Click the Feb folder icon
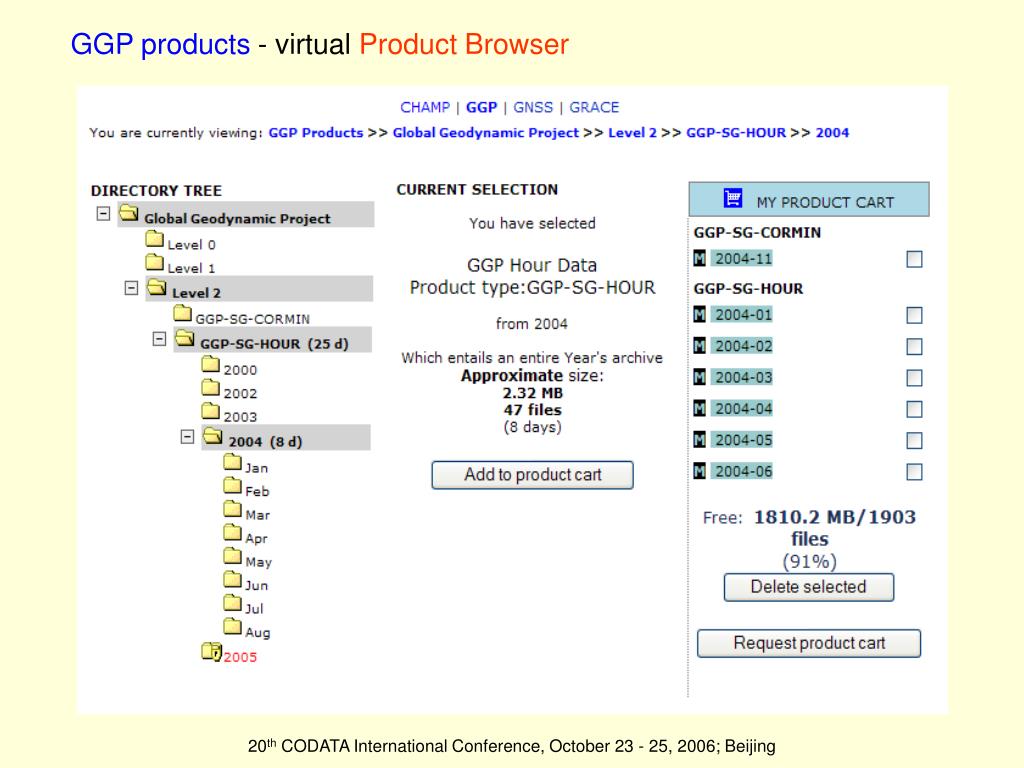Screen dimensions: 1024x768 [232, 485]
